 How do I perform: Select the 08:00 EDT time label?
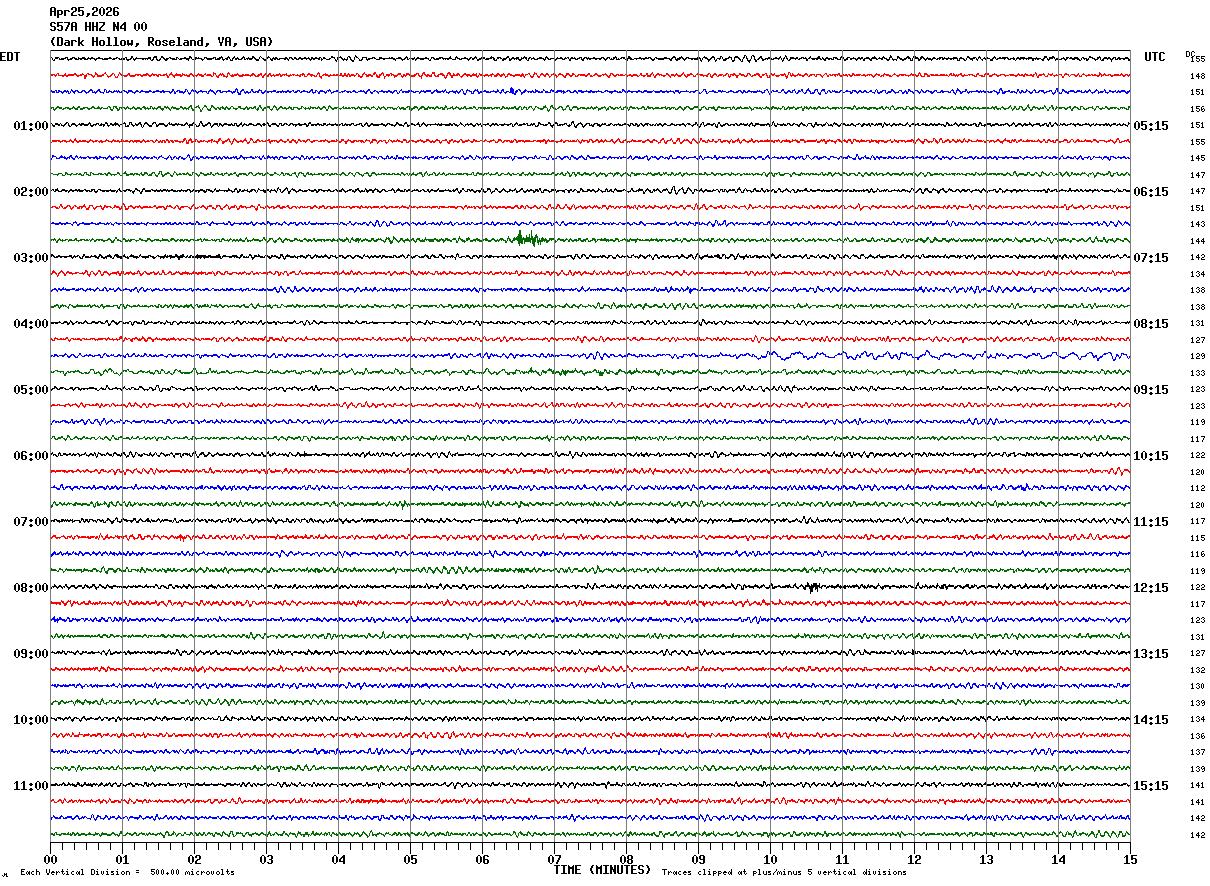coord(30,588)
